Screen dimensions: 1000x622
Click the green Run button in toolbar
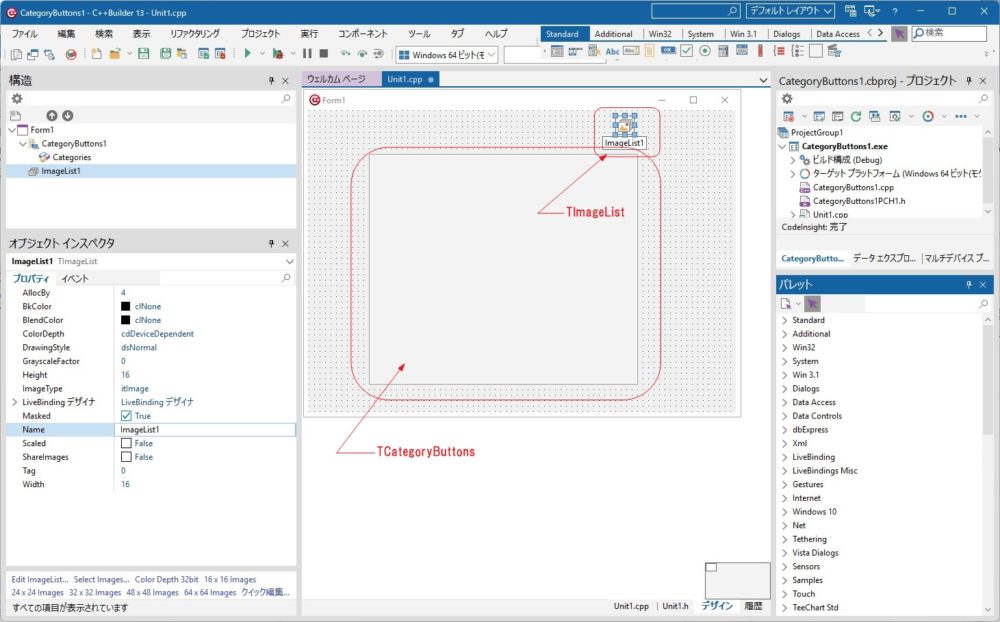[x=247, y=54]
